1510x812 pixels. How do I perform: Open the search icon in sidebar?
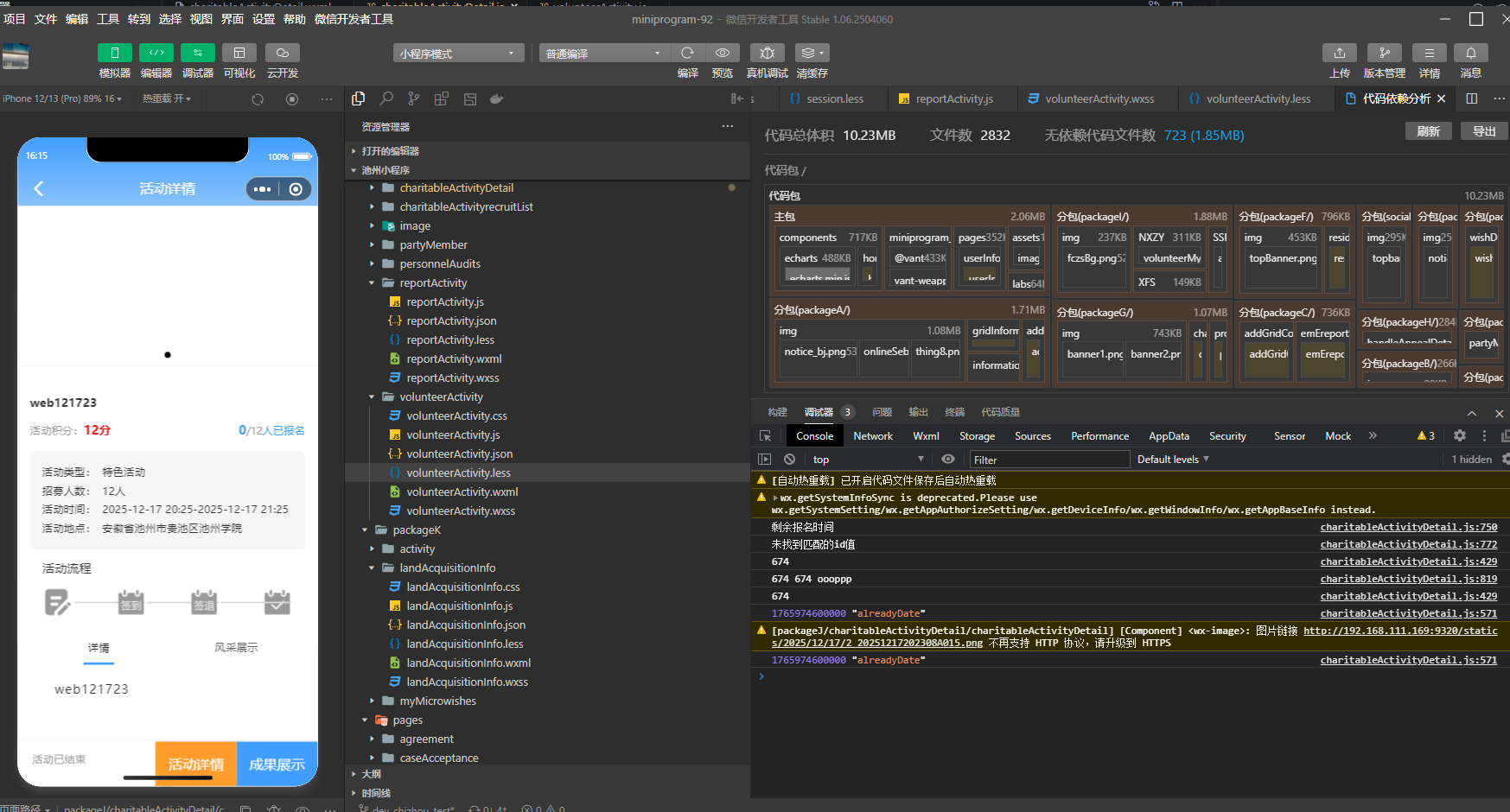pyautogui.click(x=386, y=98)
